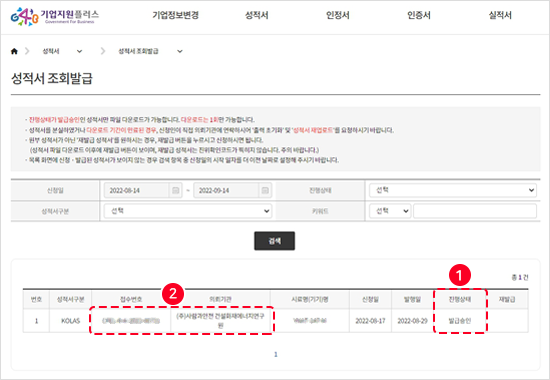The image size is (550, 380).
Task: Click 의뢰기관 column header
Action: [x=220, y=299]
